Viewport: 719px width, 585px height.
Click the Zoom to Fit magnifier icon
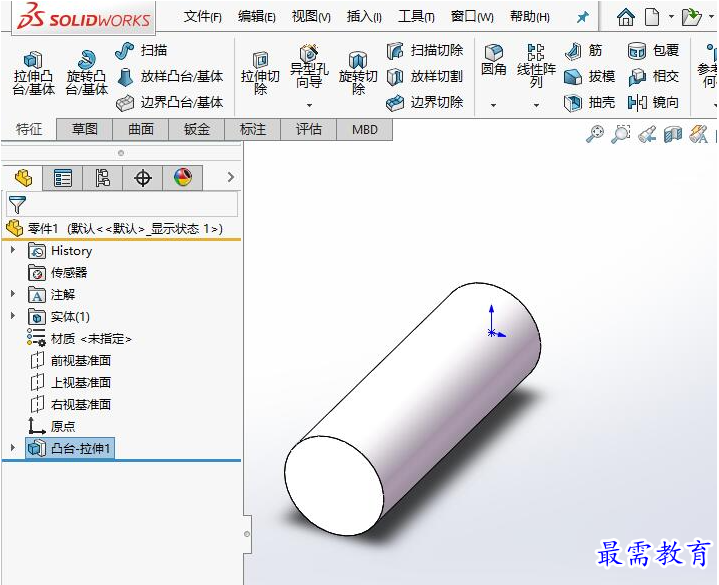[x=595, y=134]
